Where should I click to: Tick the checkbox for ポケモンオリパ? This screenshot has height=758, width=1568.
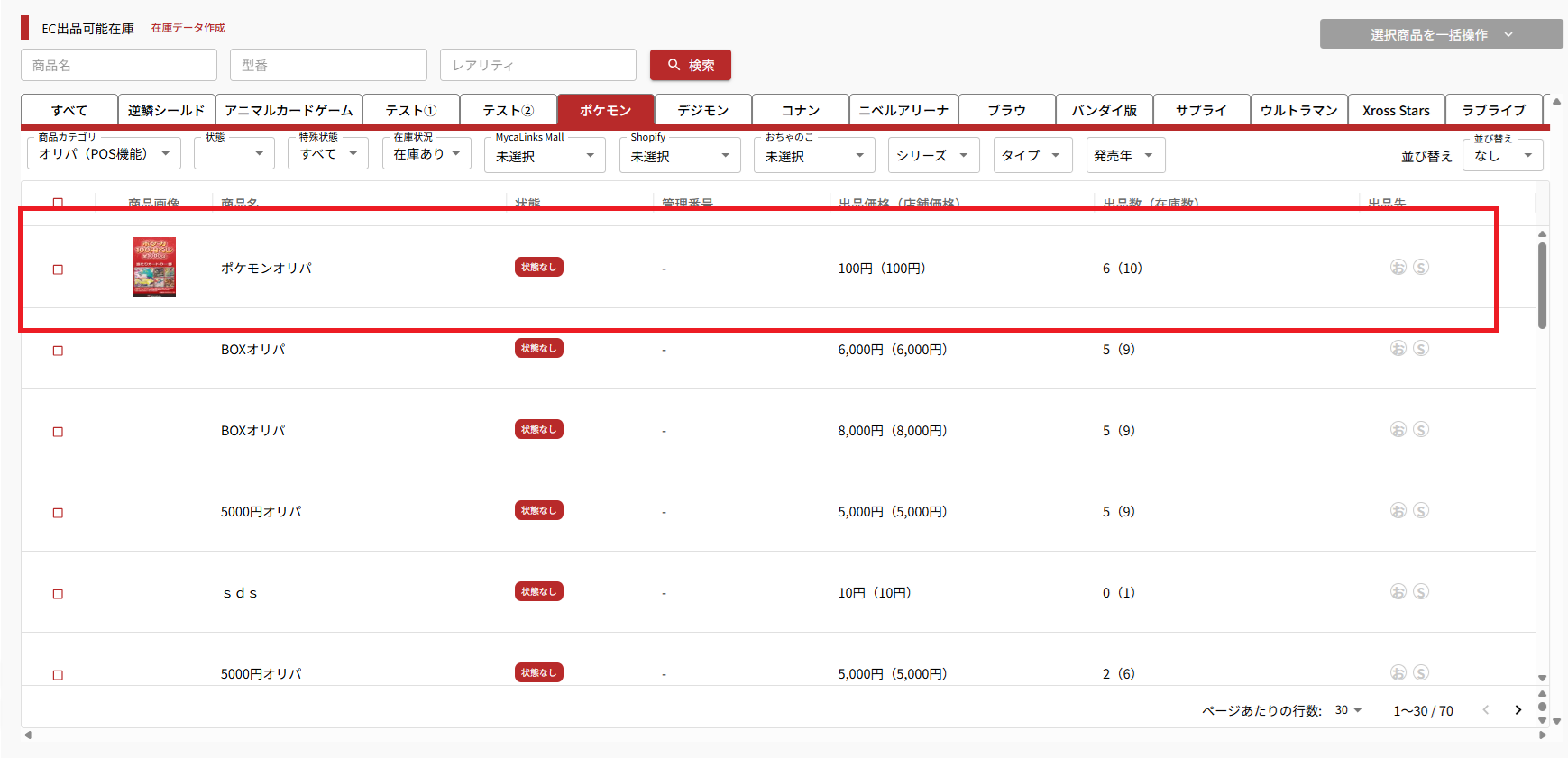coord(58,269)
